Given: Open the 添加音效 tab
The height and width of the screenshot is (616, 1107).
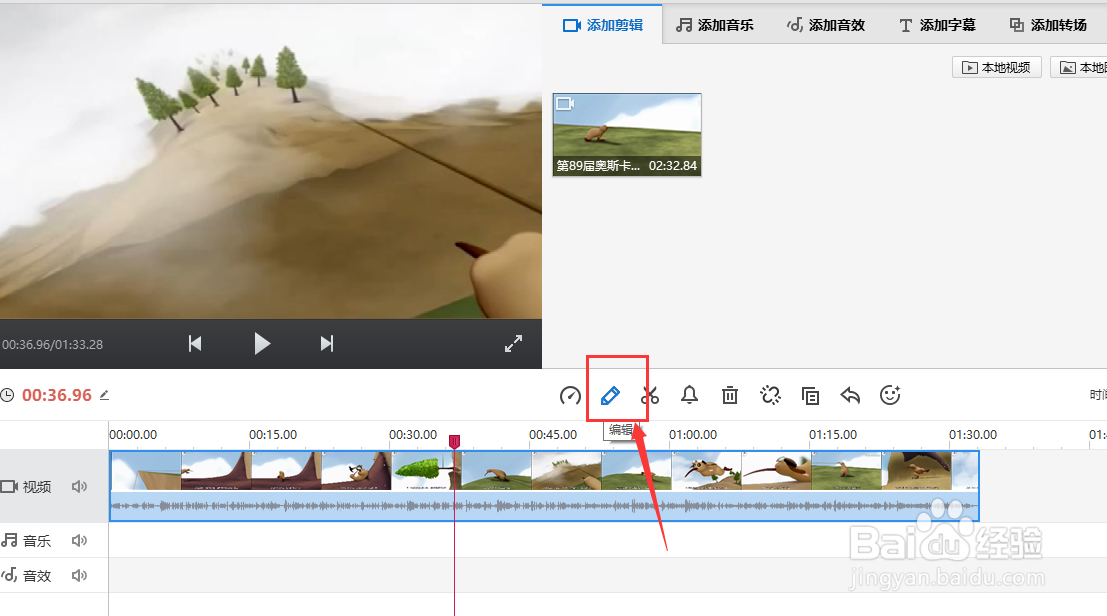Looking at the screenshot, I should pyautogui.click(x=825, y=25).
